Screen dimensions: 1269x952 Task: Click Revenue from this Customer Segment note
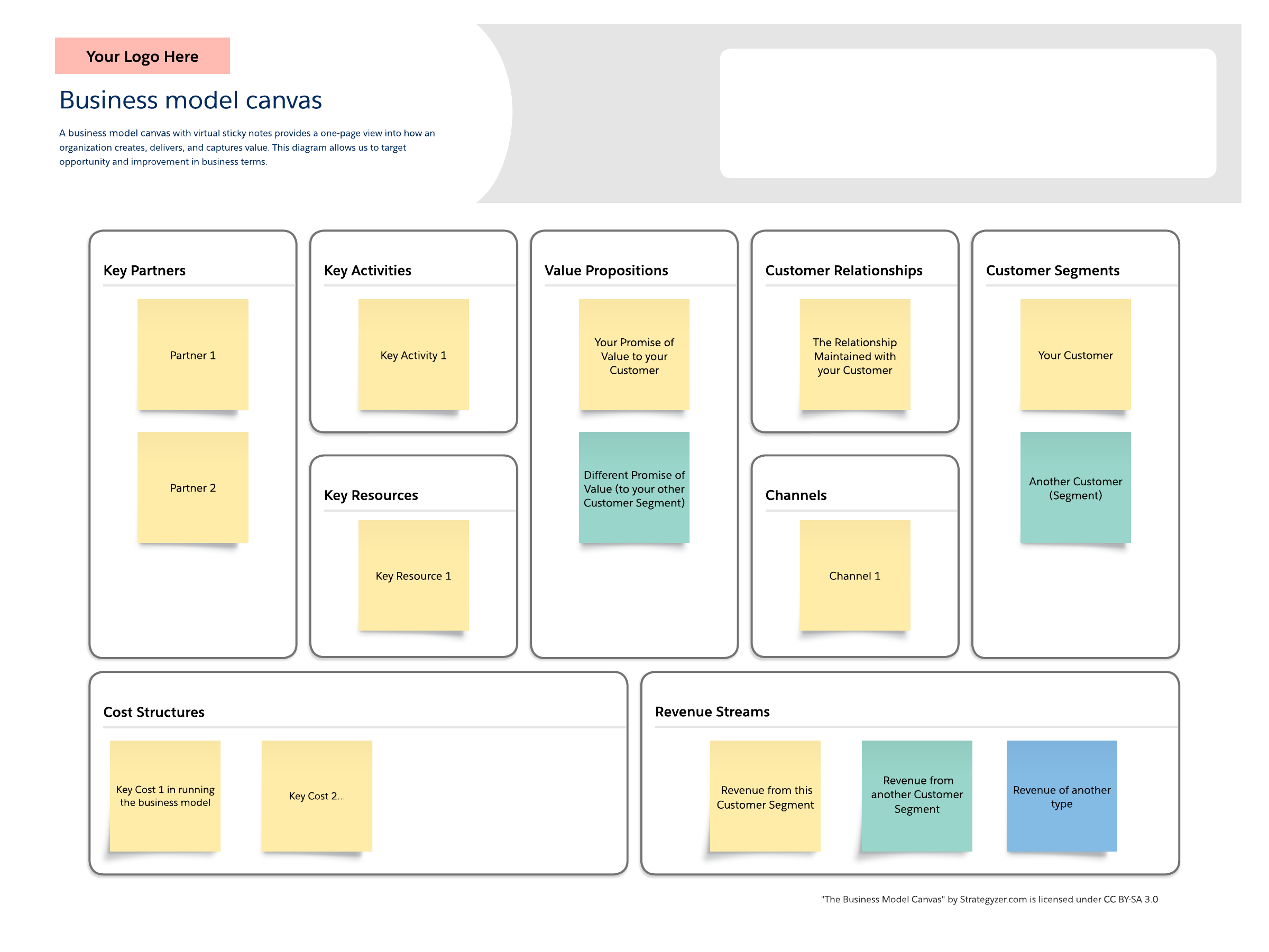(765, 796)
